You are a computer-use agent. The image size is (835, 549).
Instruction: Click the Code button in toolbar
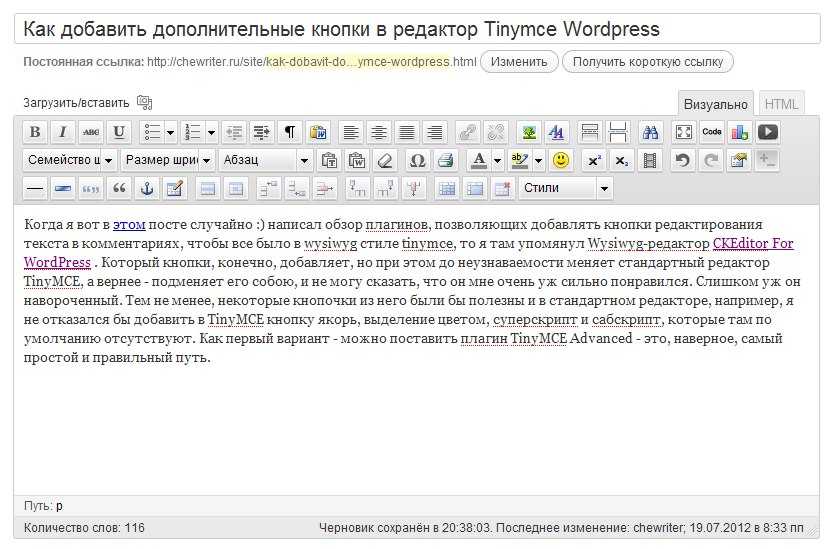[x=712, y=132]
